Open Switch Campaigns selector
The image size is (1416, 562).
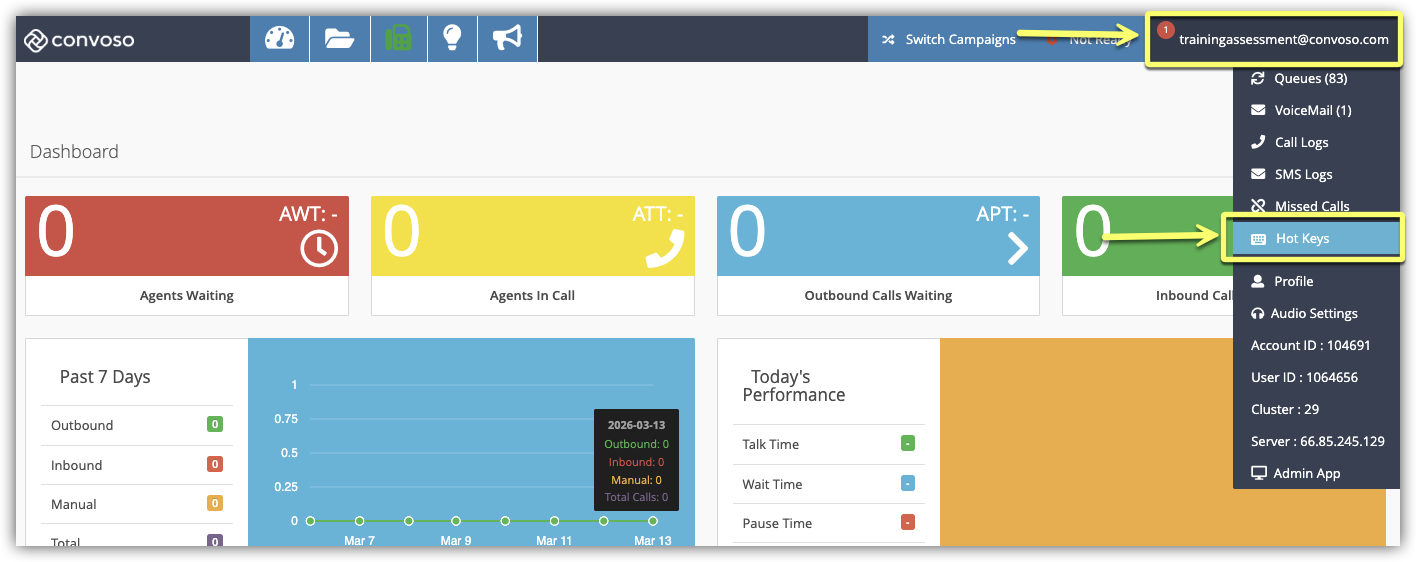[x=948, y=40]
